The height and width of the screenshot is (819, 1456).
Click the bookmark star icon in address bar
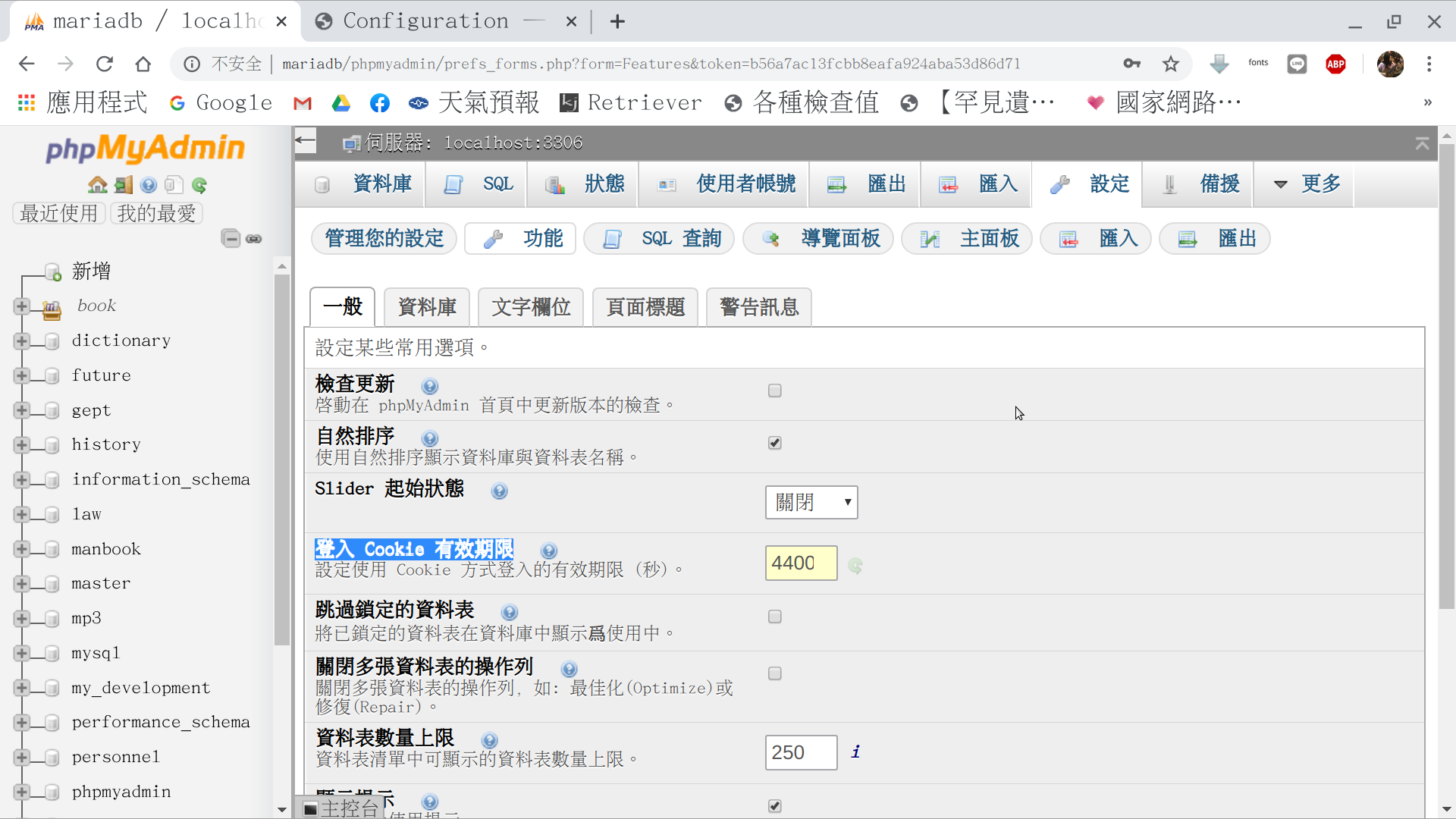(1171, 64)
